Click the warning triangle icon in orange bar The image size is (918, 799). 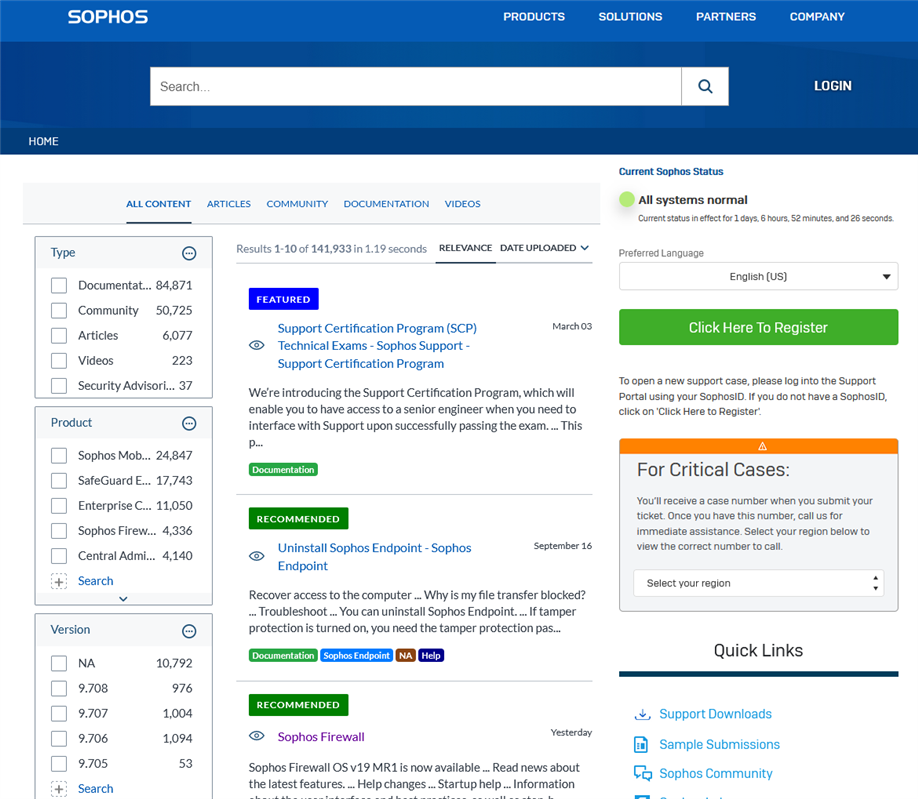[x=762, y=446]
